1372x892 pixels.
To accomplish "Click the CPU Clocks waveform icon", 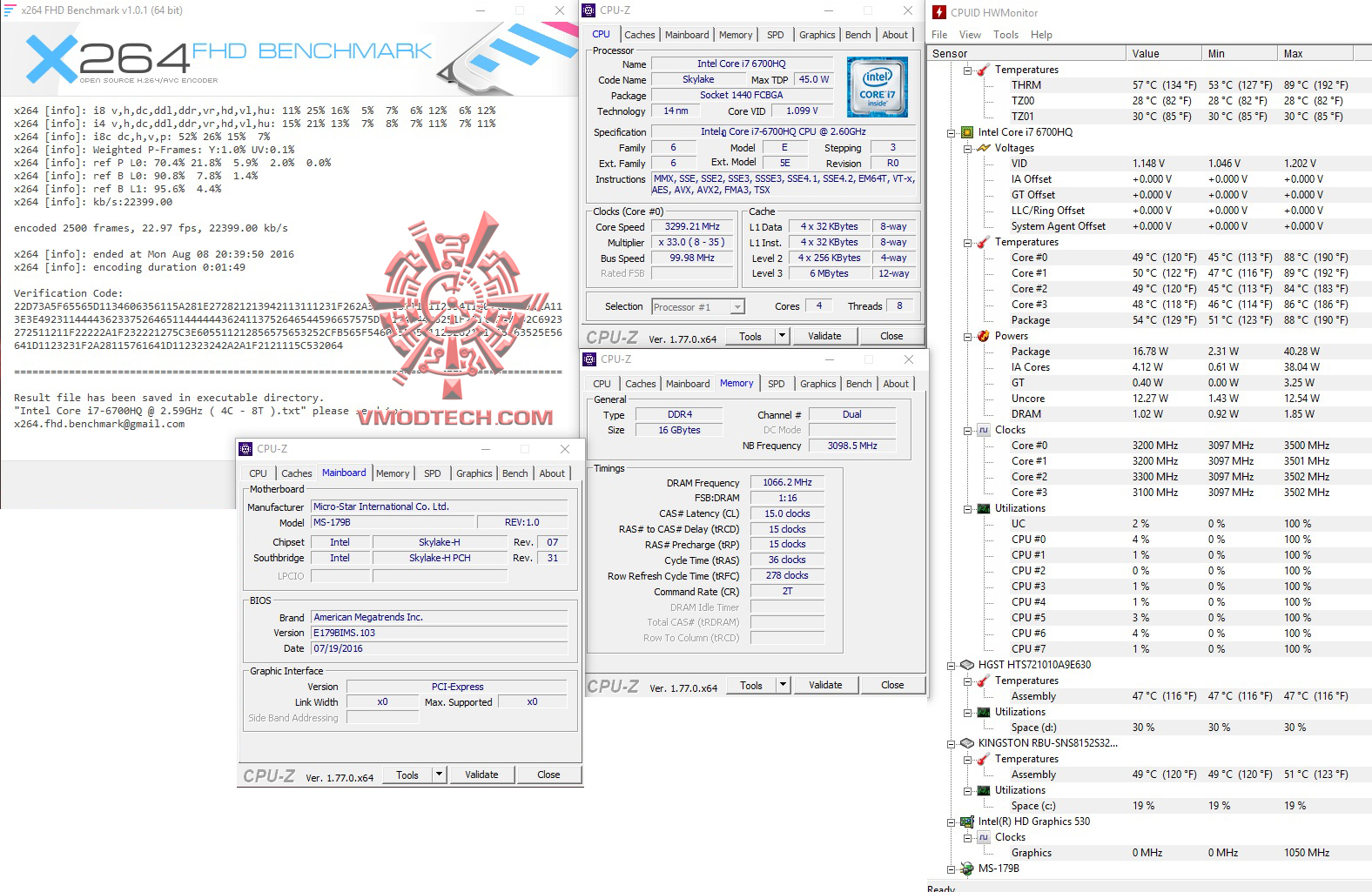I will coord(984,430).
